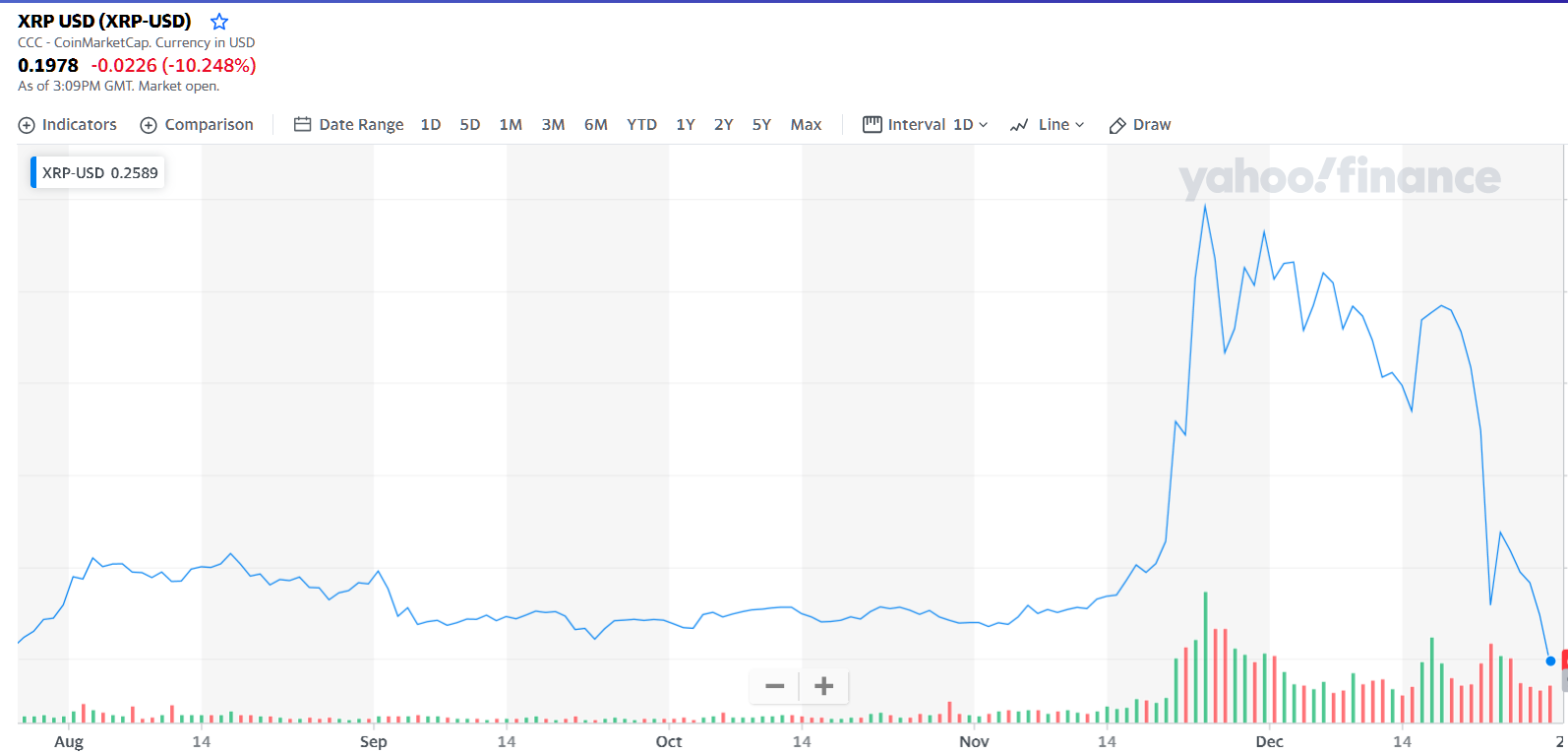Select the Draw pencil icon
Screen dimensions: 1568x754
(x=1117, y=125)
